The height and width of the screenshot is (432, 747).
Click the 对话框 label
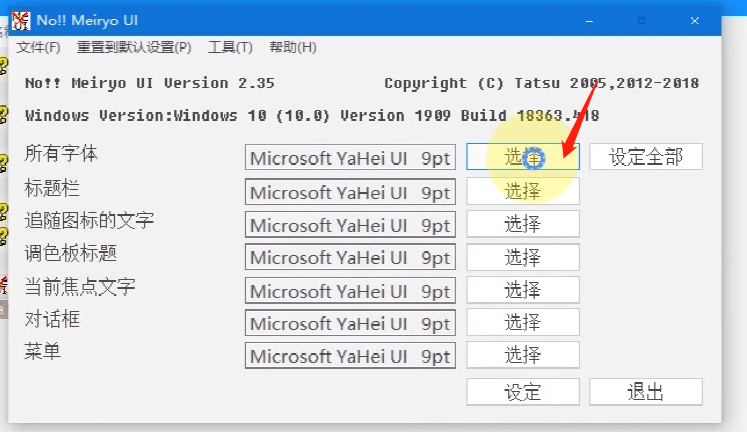point(52,319)
